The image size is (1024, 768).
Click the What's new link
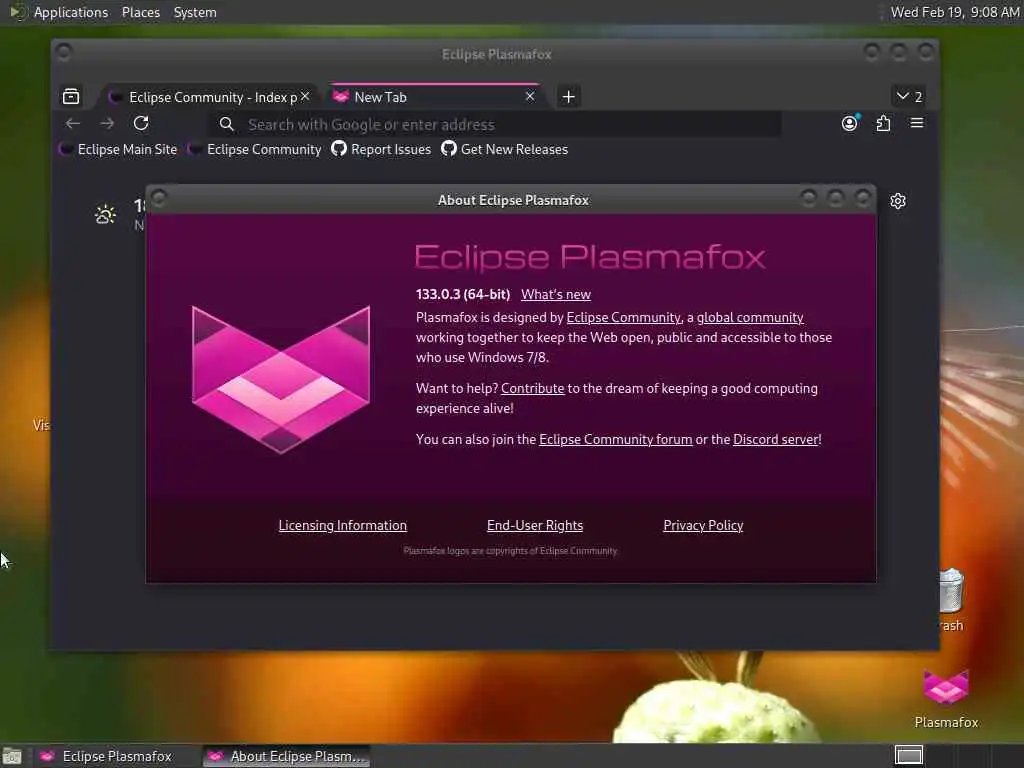coord(556,295)
